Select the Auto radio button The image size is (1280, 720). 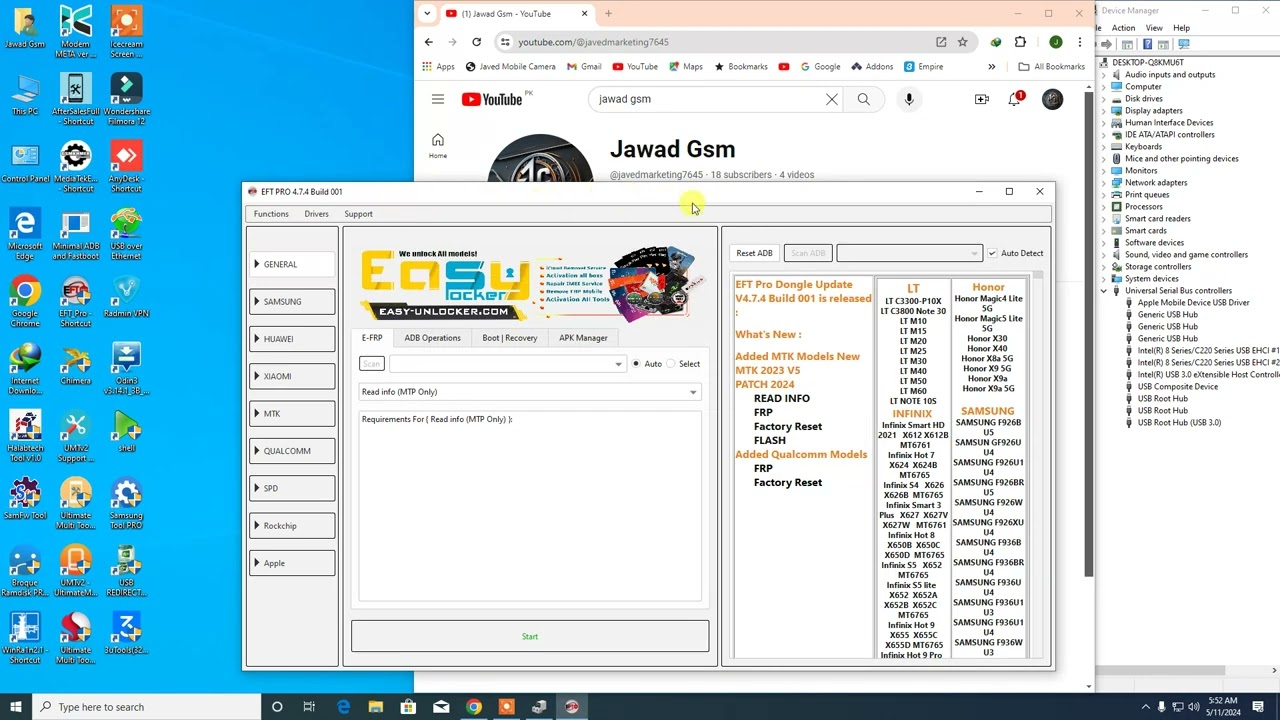(636, 364)
